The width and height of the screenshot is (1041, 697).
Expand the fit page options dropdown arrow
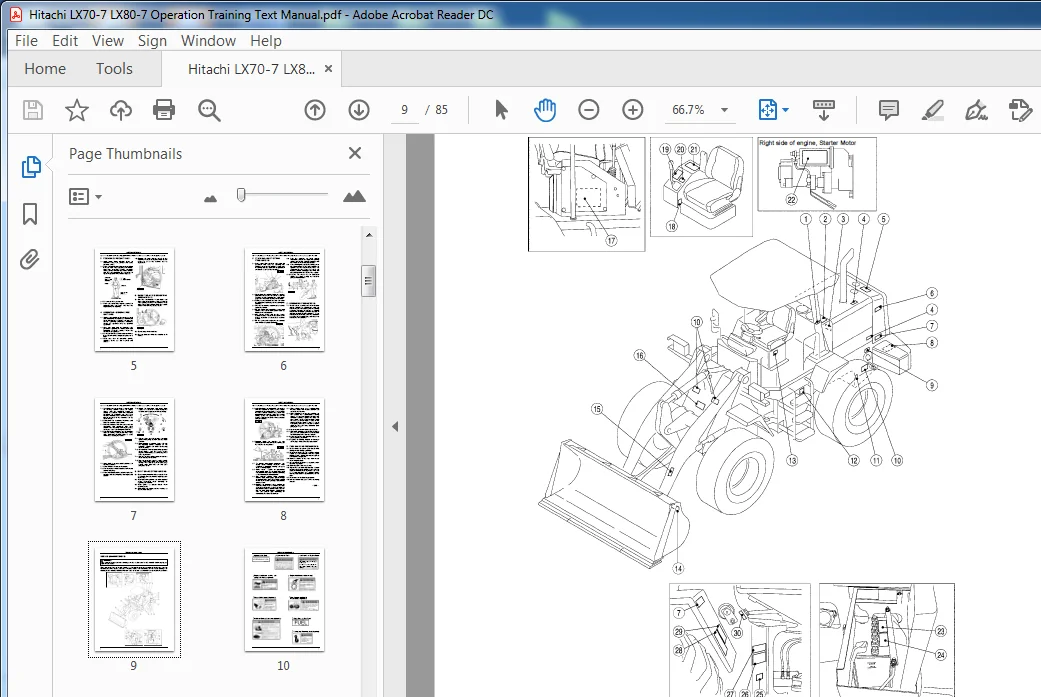point(785,110)
